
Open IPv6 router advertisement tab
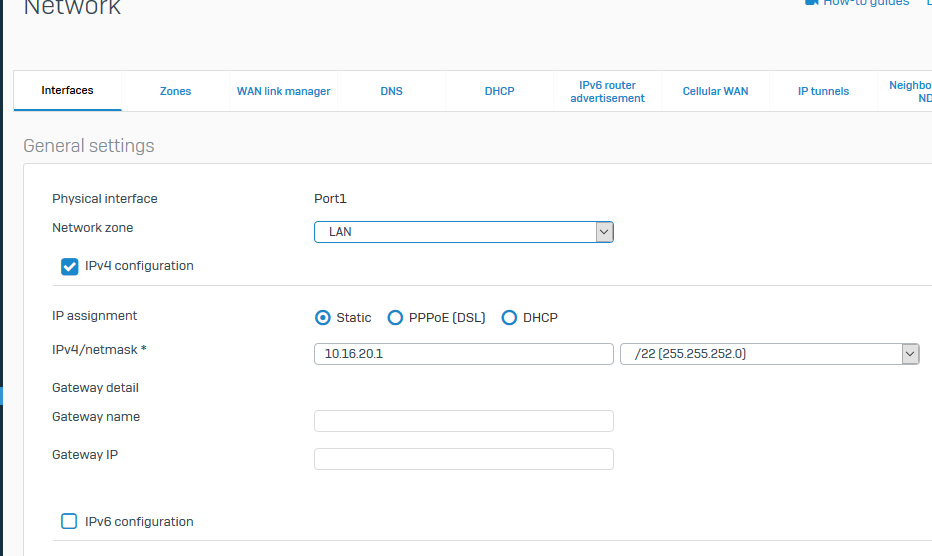tap(607, 91)
